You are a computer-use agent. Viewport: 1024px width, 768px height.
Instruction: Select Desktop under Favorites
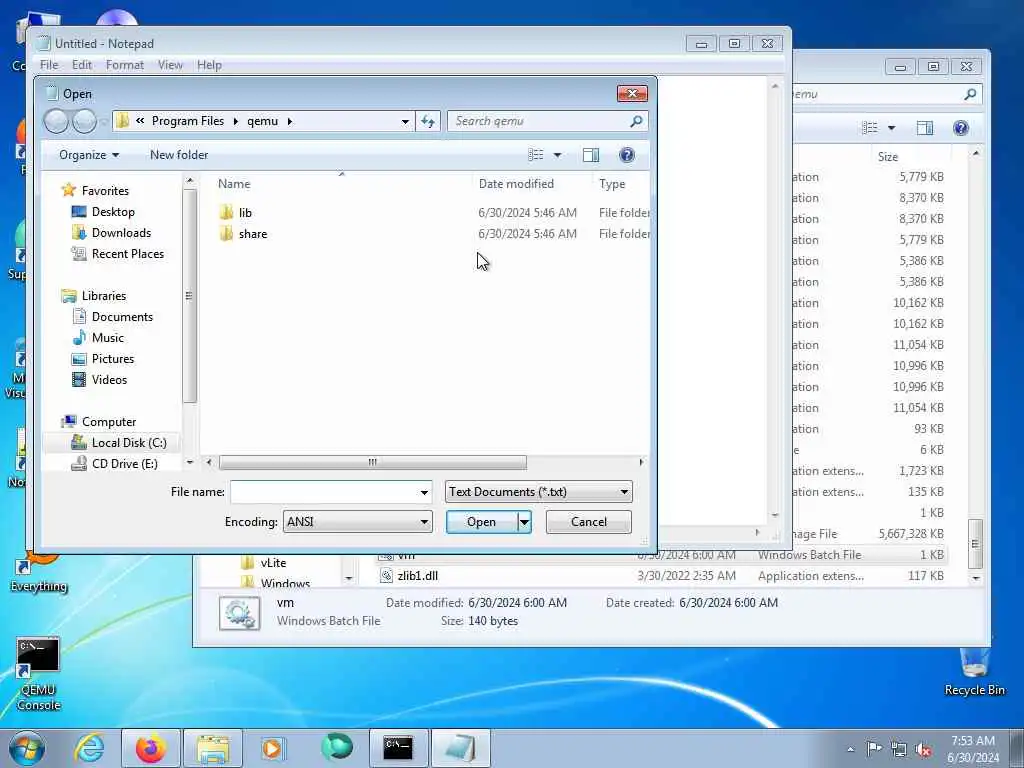(x=113, y=212)
